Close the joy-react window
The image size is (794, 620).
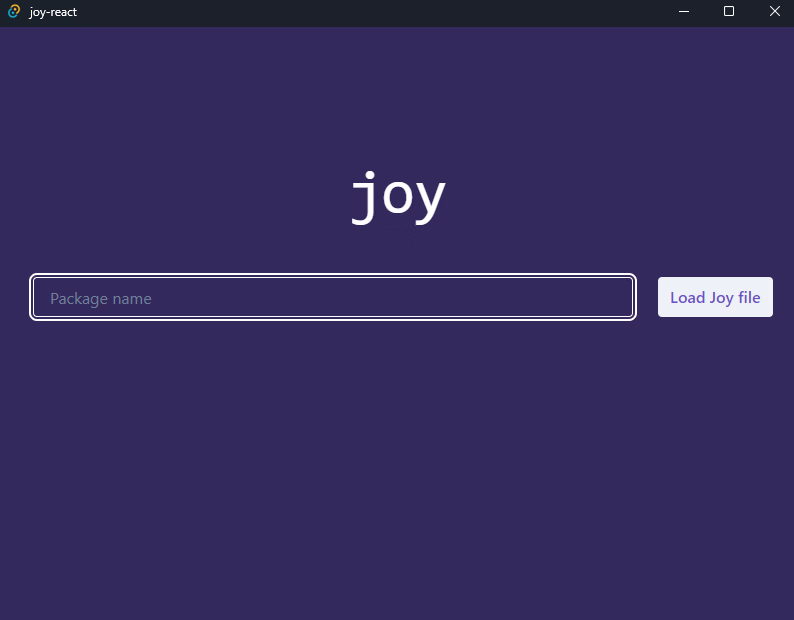tap(774, 12)
